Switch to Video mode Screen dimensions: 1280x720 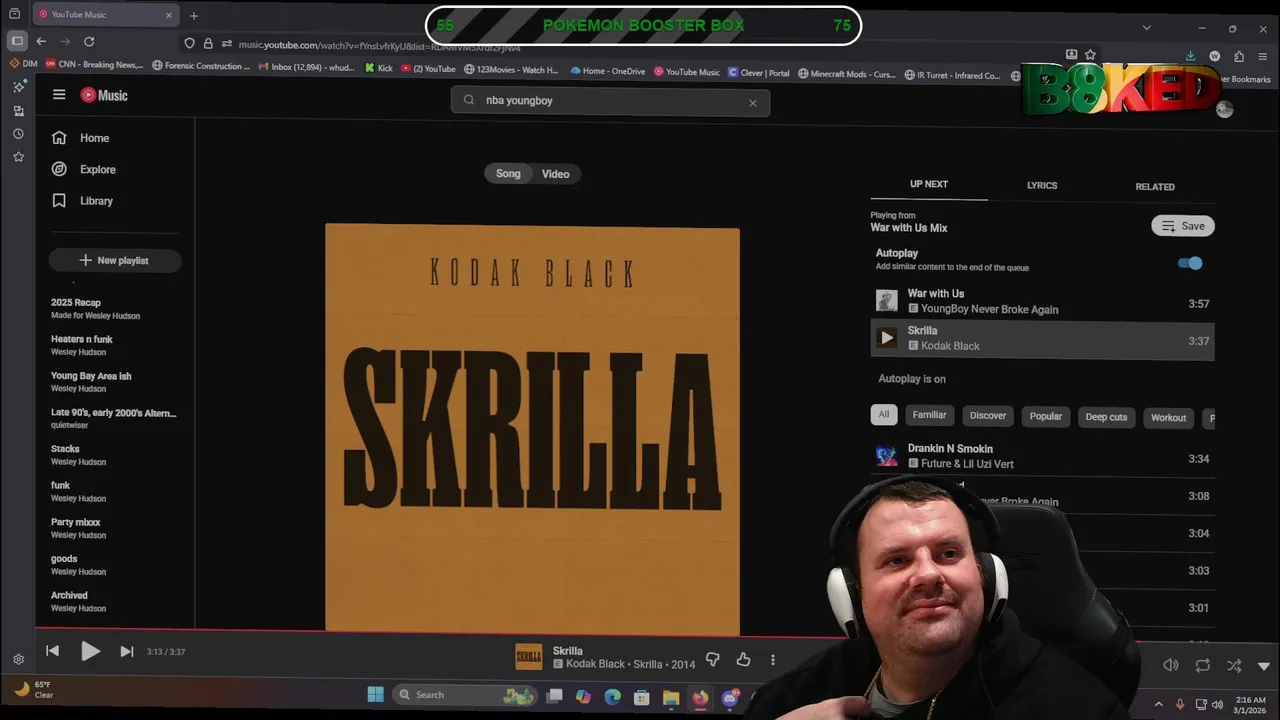click(555, 174)
